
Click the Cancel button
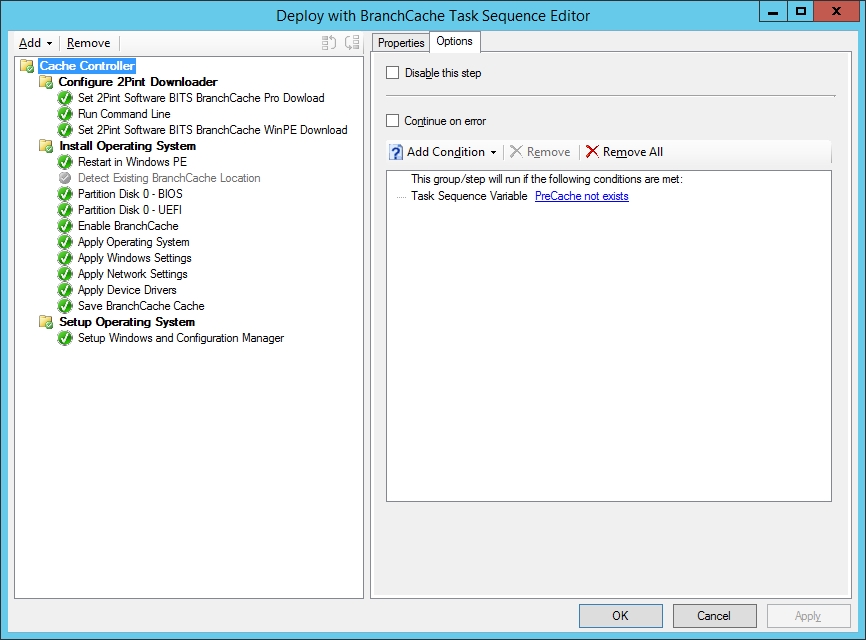coord(714,616)
